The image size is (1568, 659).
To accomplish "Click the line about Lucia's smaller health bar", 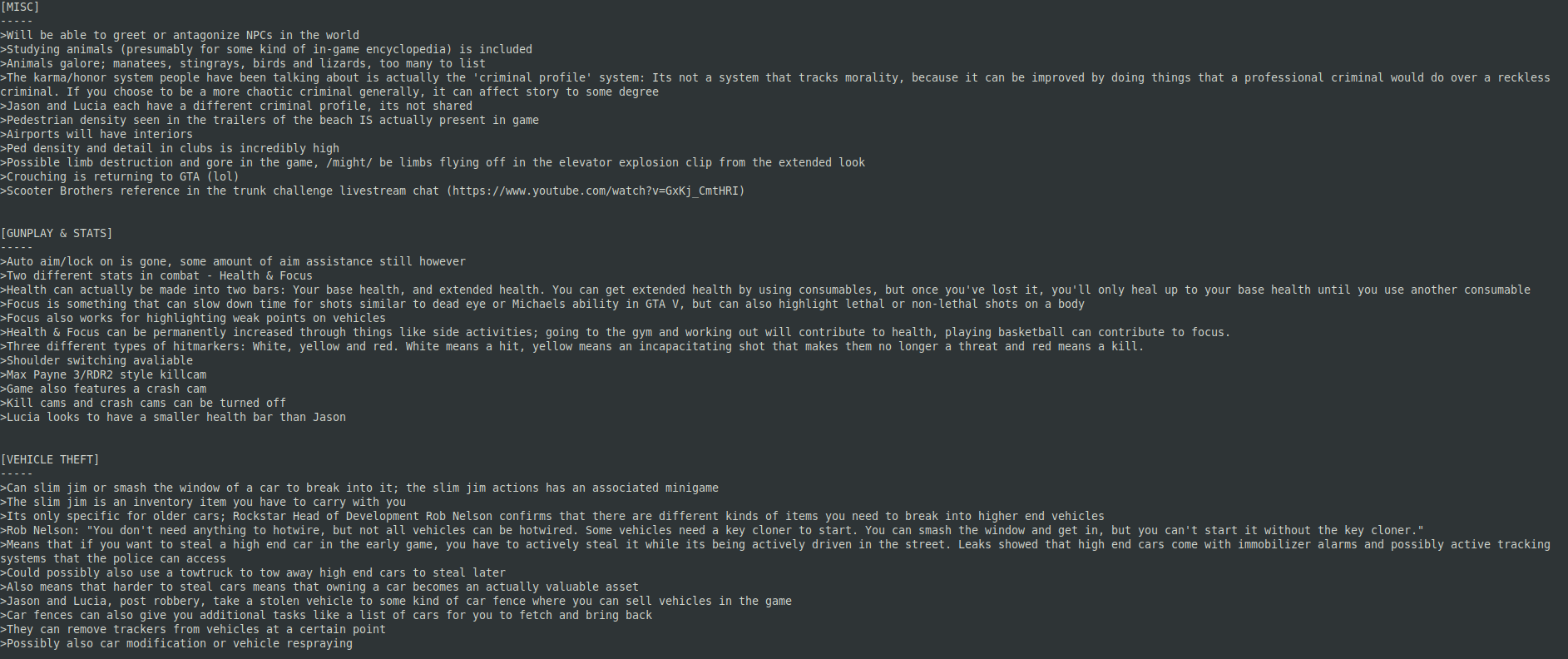I will 173,417.
